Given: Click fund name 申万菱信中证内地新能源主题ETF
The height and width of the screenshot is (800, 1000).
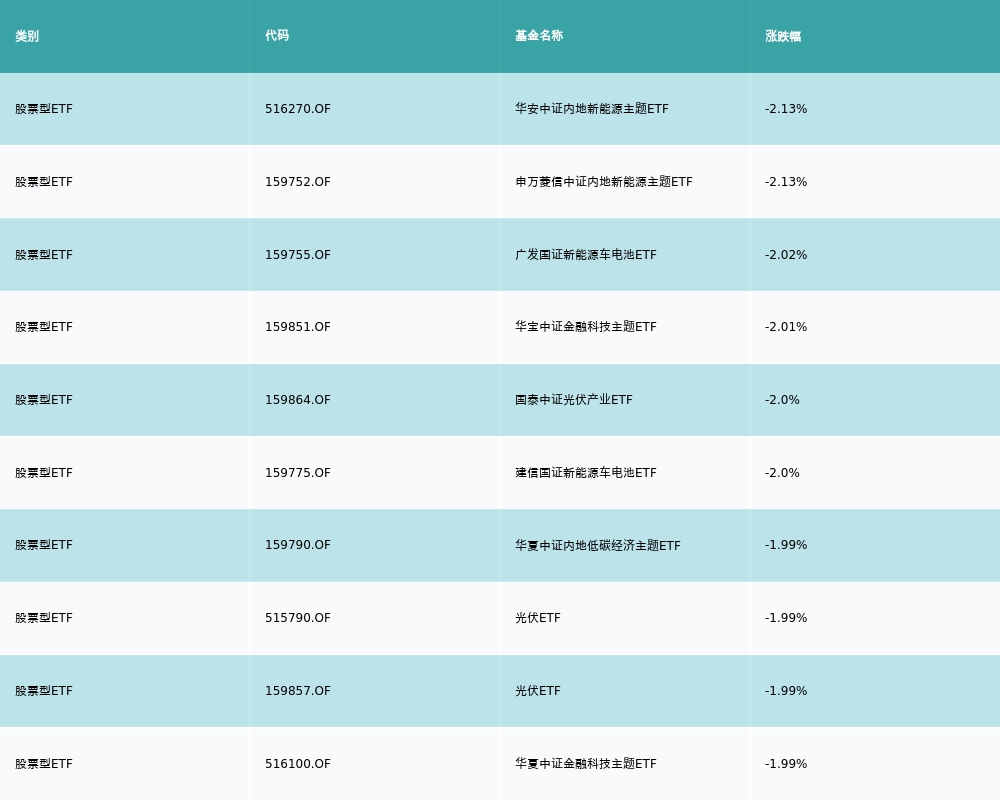Looking at the screenshot, I should [604, 182].
